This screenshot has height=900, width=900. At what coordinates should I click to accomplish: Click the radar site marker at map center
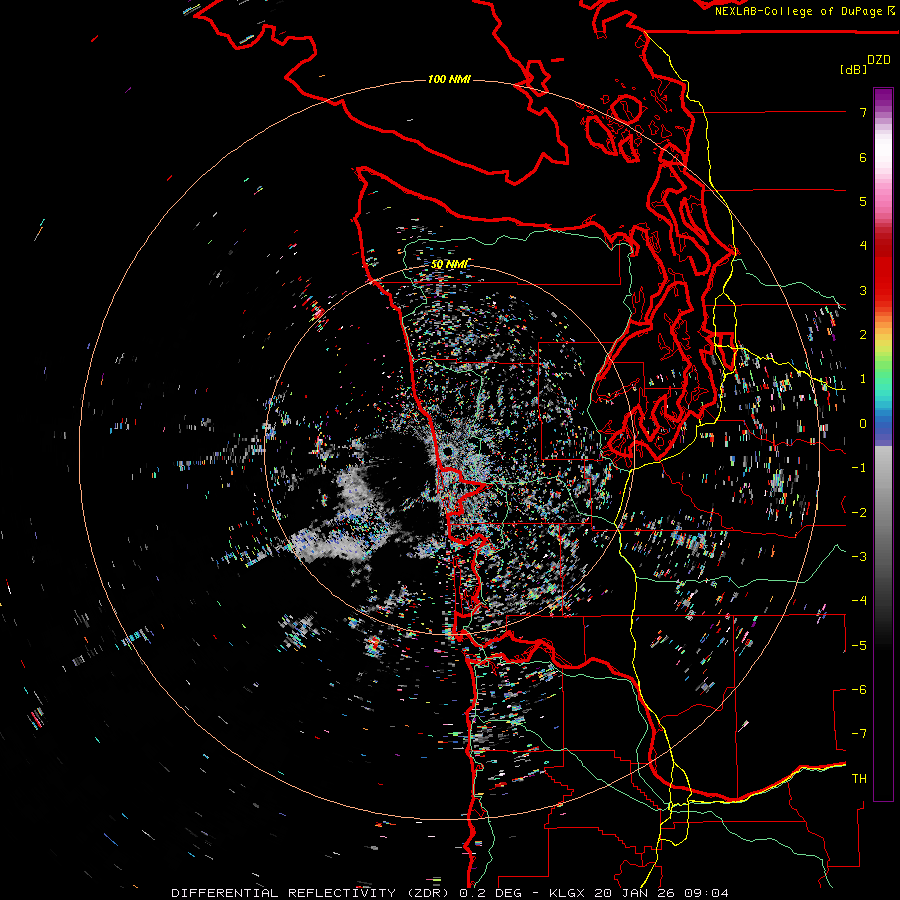[448, 452]
